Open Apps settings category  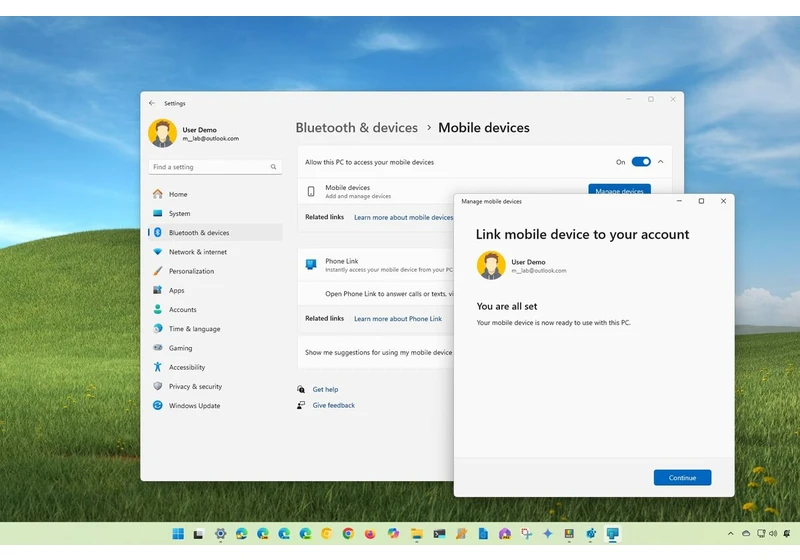215,290
